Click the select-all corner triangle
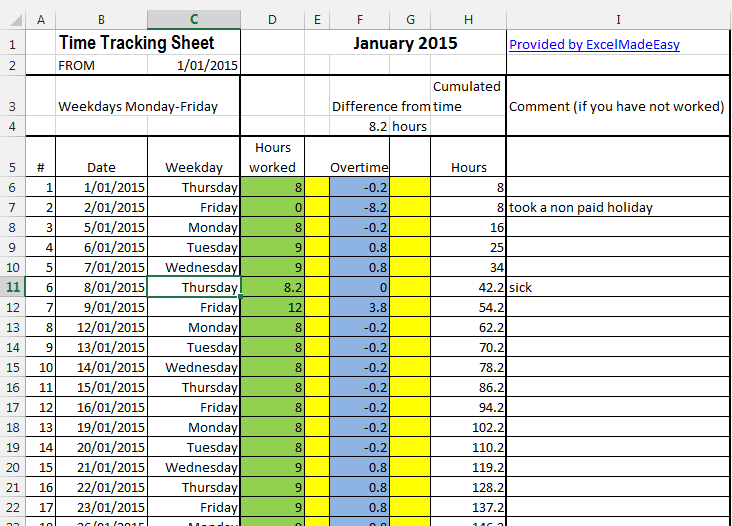Viewport: 732px width, 526px height. coord(12,19)
